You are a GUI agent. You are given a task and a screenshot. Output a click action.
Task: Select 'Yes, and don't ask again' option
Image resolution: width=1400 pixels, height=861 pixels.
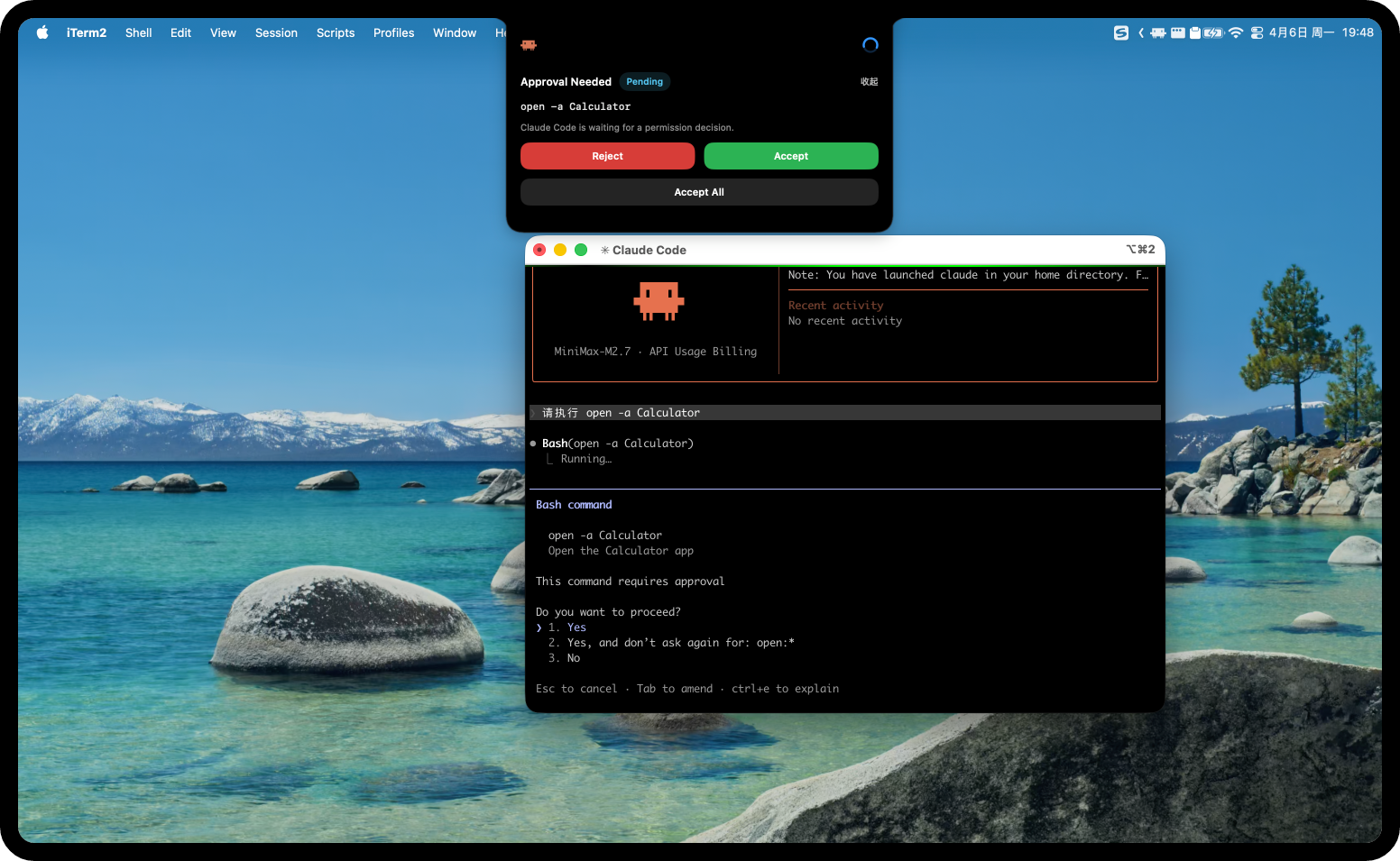click(672, 643)
